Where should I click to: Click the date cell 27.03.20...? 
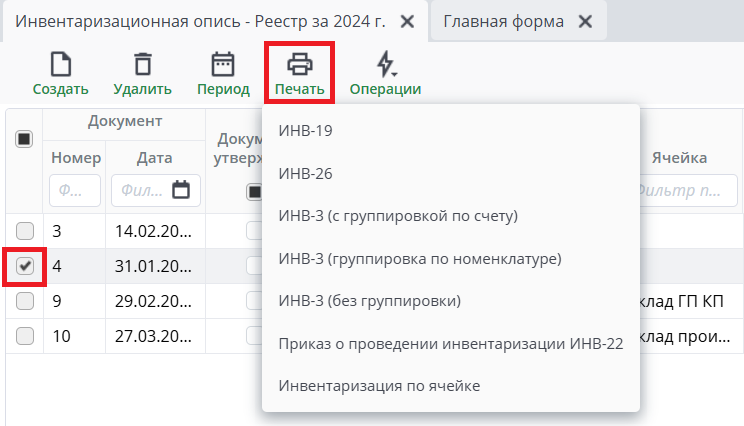[x=155, y=336]
